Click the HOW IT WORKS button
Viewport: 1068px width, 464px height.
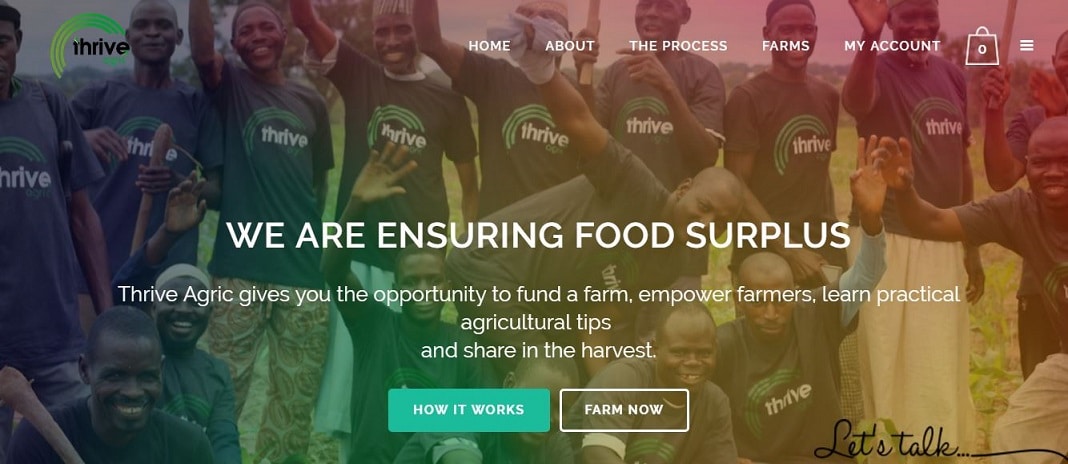[469, 410]
